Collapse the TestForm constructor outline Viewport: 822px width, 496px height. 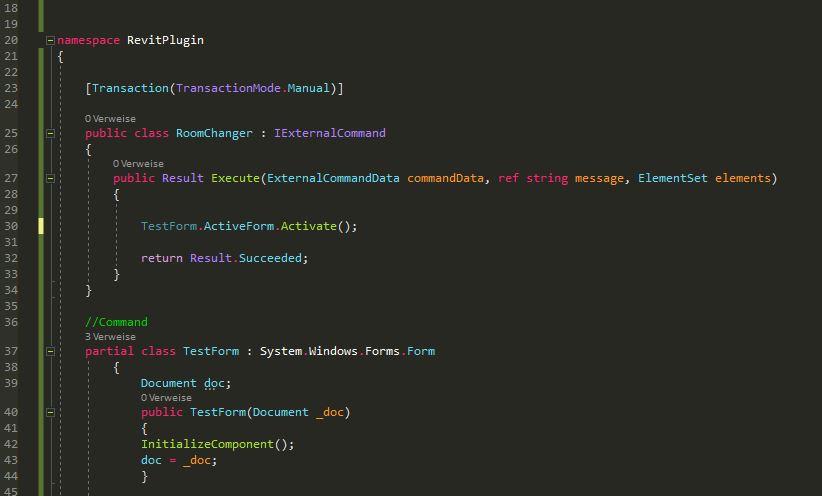50,412
